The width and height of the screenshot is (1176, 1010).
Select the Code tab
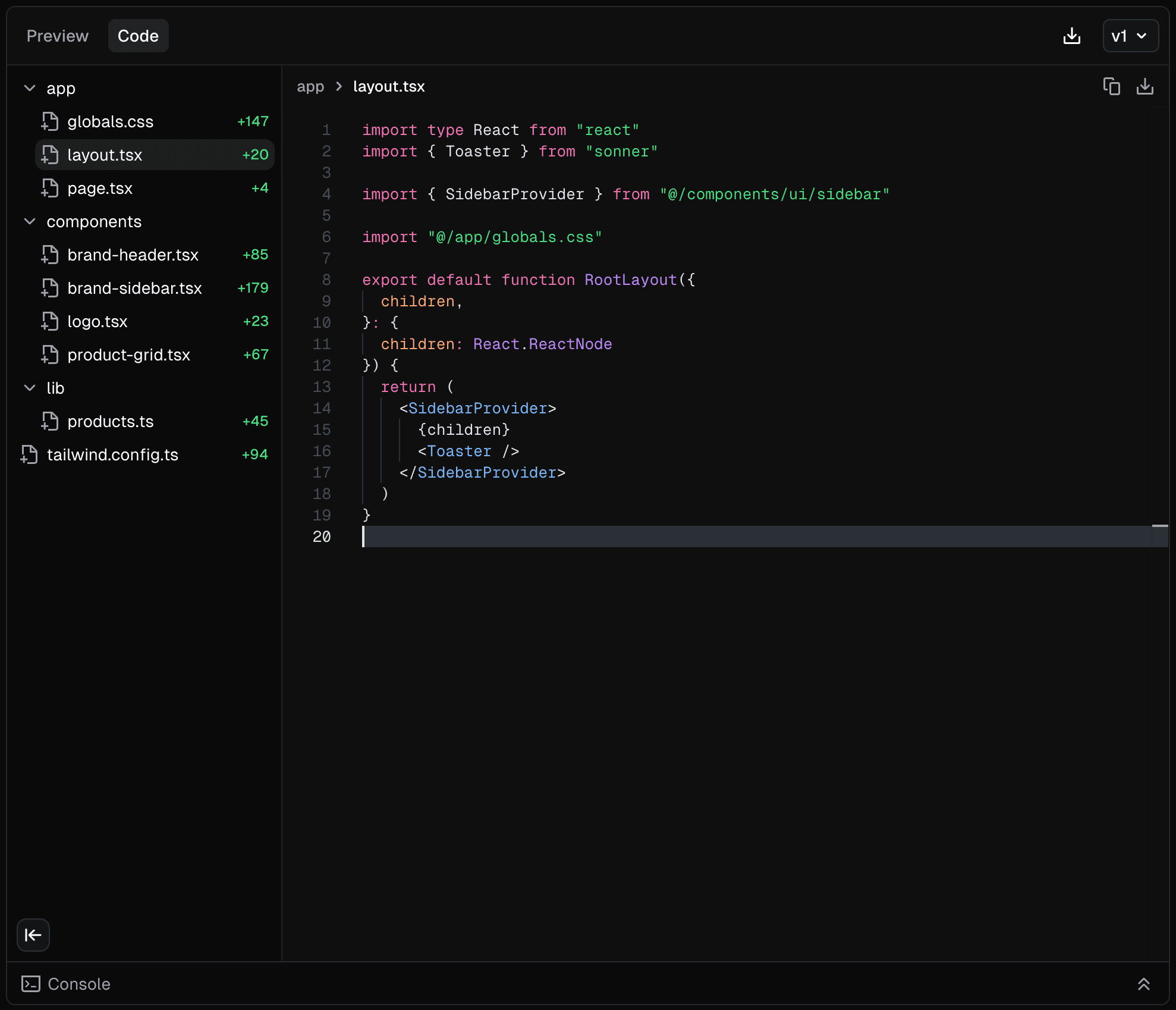point(138,36)
